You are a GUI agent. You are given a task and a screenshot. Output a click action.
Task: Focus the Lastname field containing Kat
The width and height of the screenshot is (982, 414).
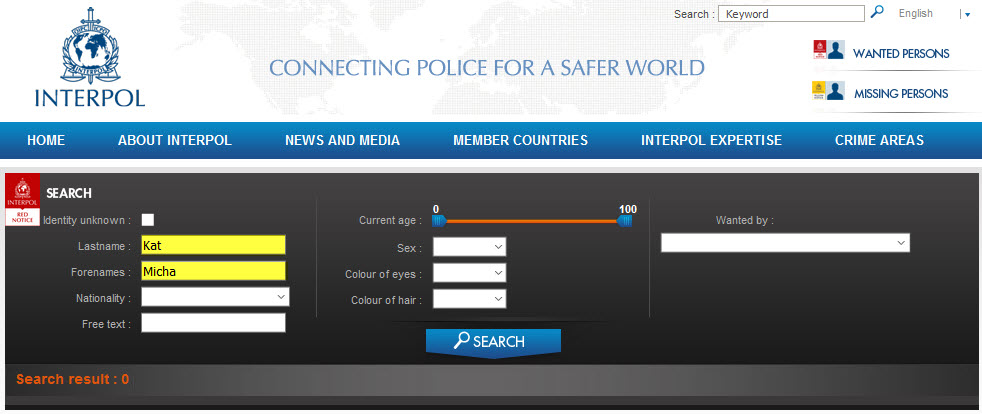(x=214, y=245)
